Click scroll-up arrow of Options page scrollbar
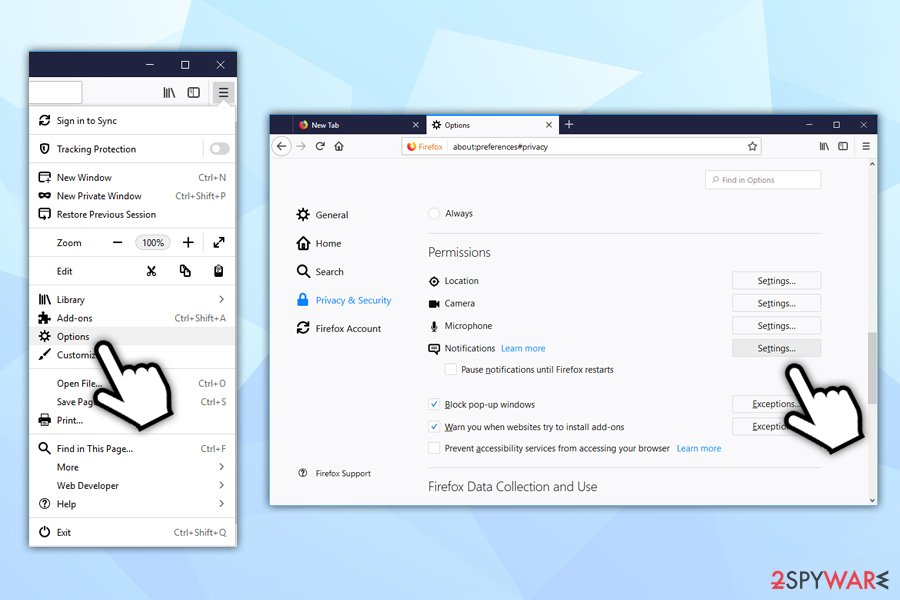This screenshot has width=900, height=600. tap(872, 164)
